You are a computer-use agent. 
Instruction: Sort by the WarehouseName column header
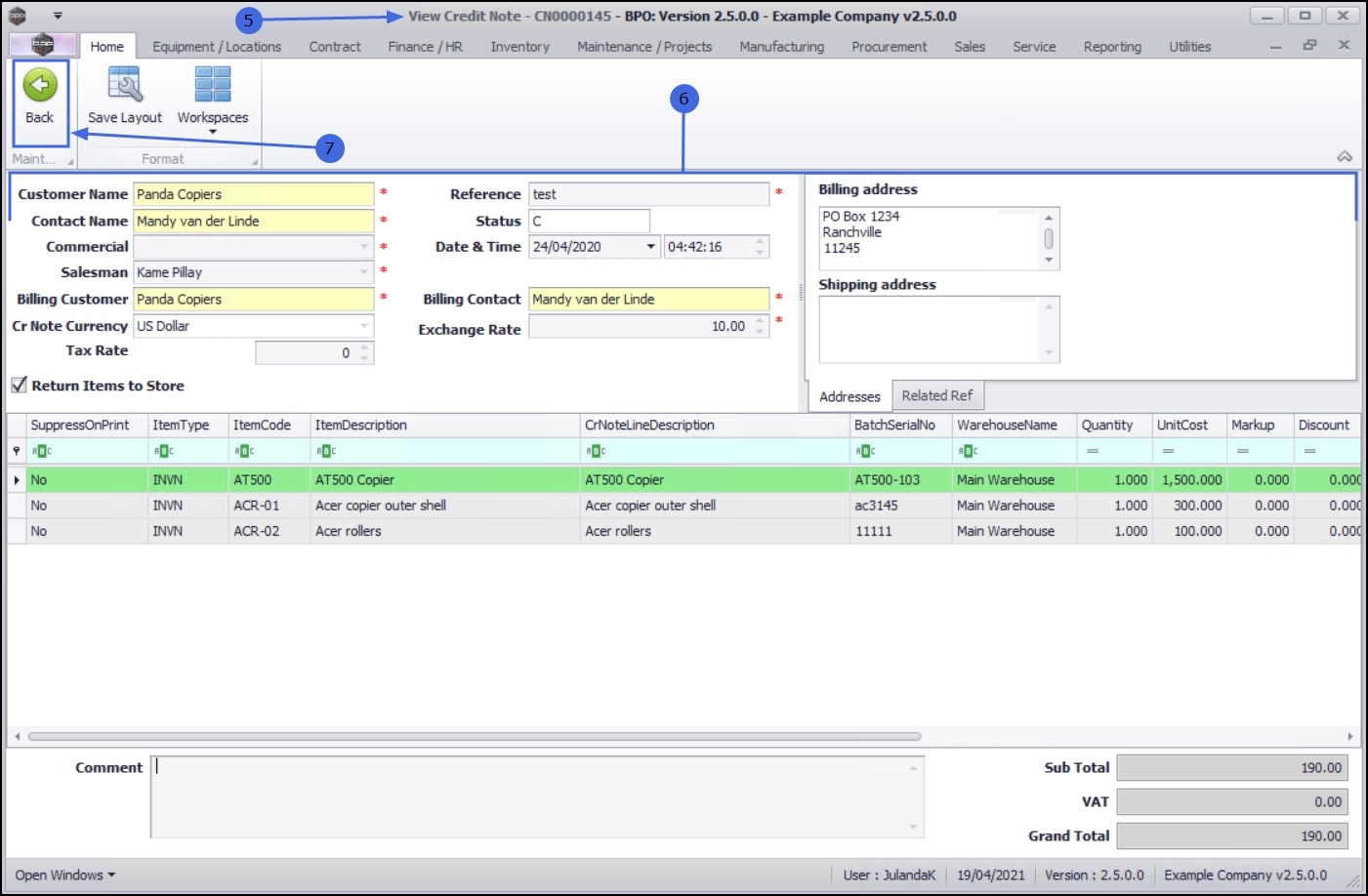tap(1014, 426)
